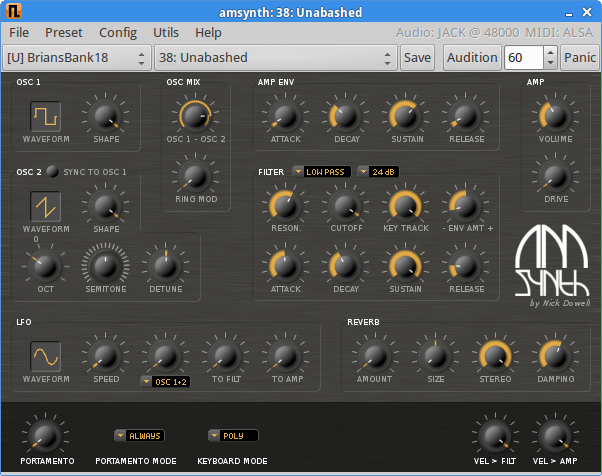The height and width of the screenshot is (476, 602).
Task: Open the 24 dB filter slope dropdown
Action: (x=378, y=172)
